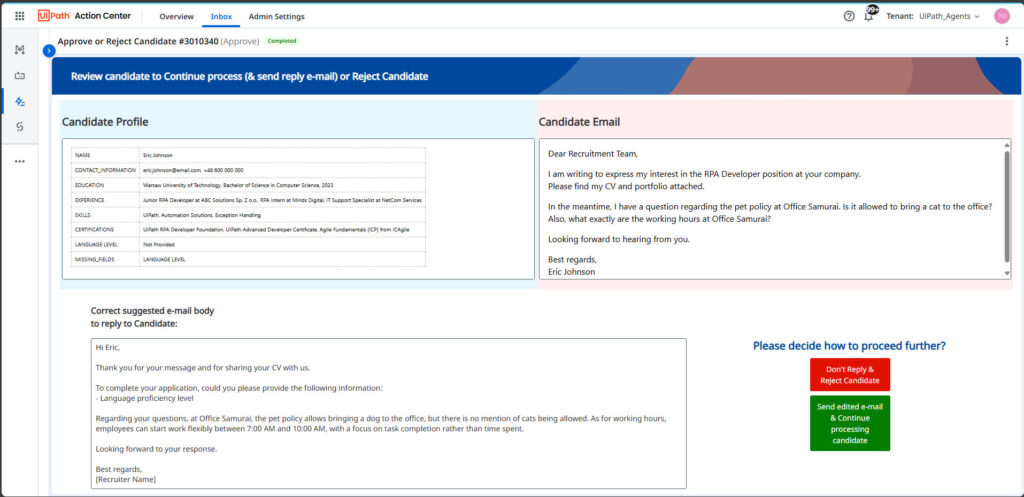The width and height of the screenshot is (1024, 497).
Task: Click Please decide how to proceed further text
Action: point(849,345)
